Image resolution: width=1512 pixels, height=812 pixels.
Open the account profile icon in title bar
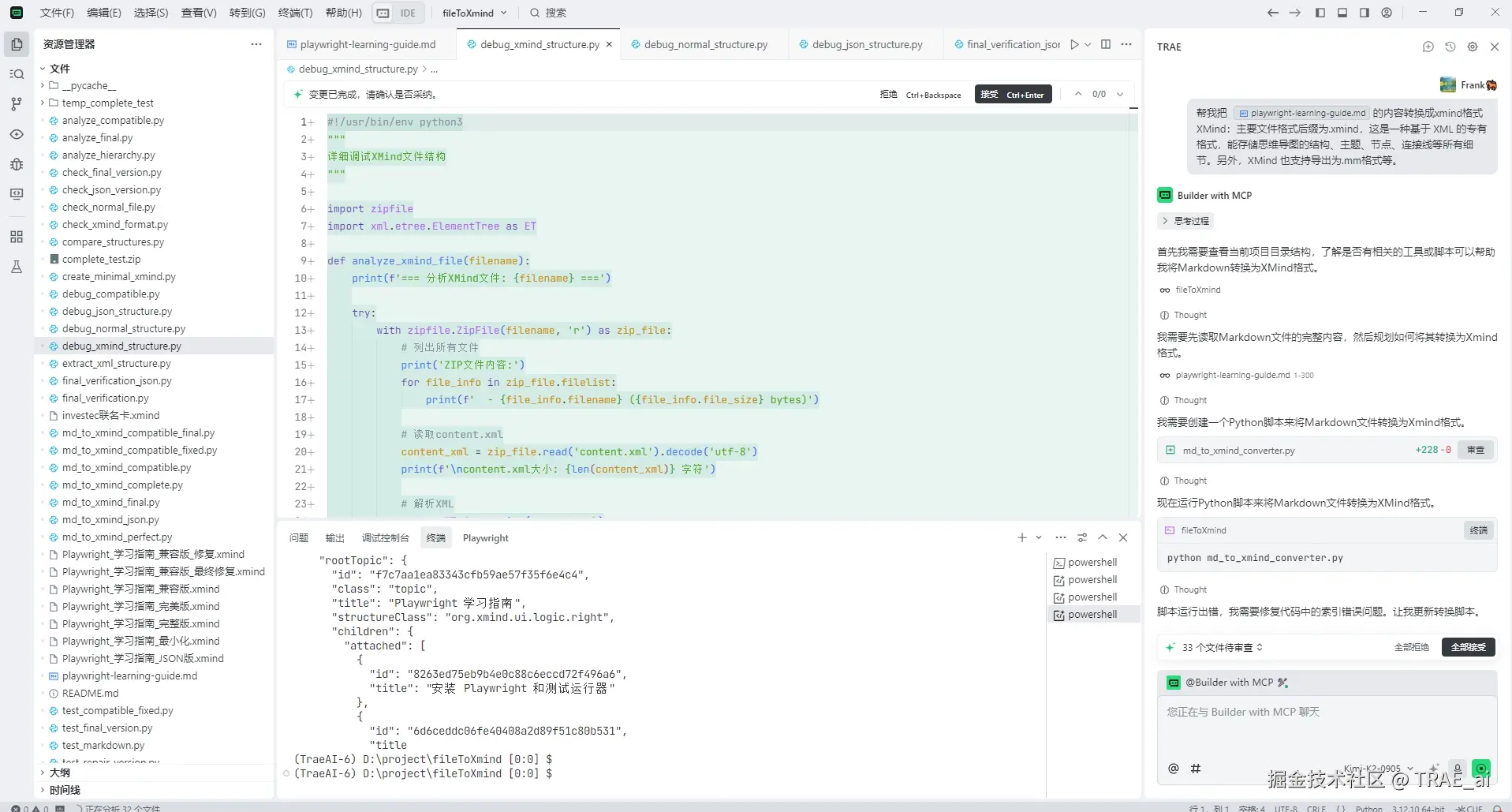pos(1387,13)
